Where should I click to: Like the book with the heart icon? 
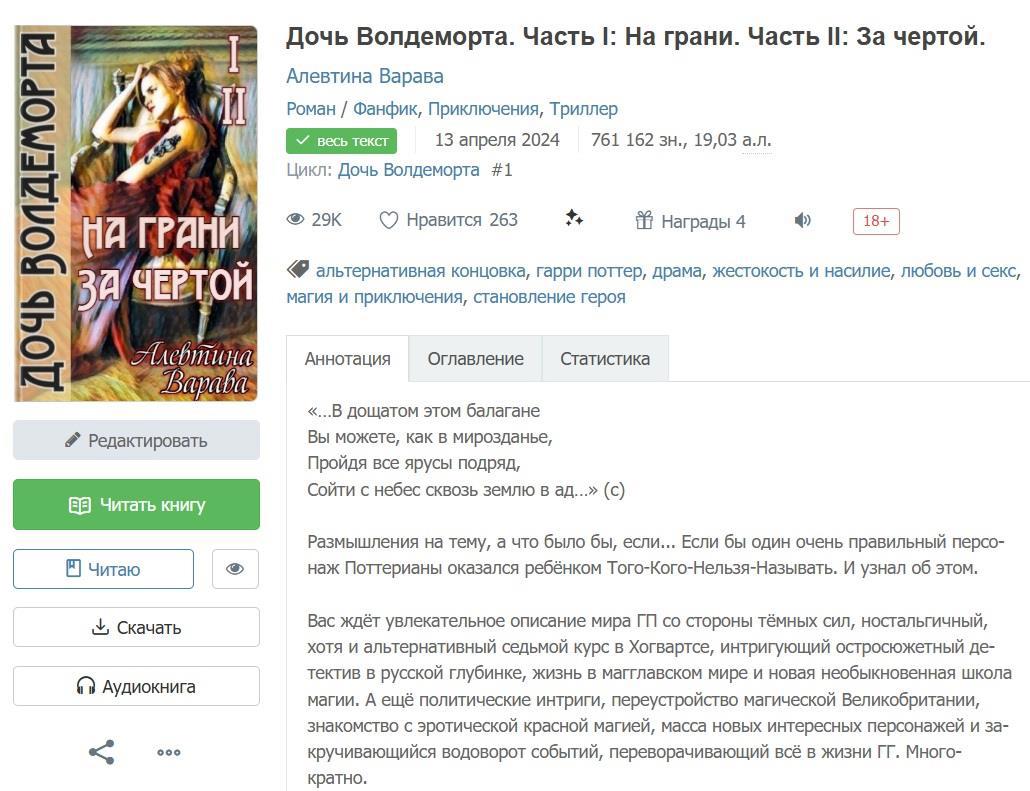coord(389,221)
